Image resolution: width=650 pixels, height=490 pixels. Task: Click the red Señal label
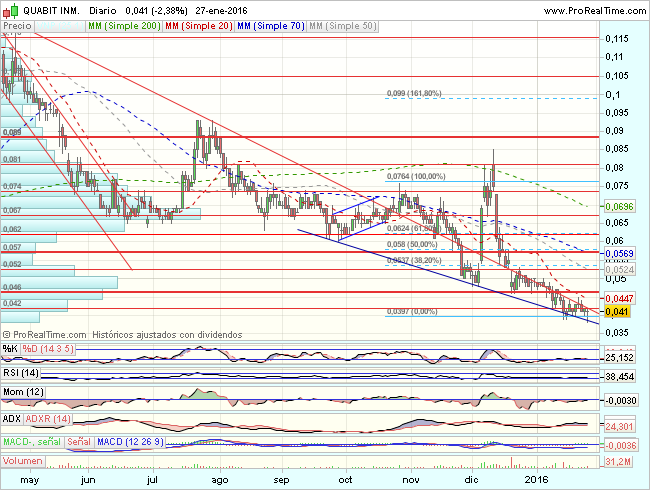pos(79,442)
